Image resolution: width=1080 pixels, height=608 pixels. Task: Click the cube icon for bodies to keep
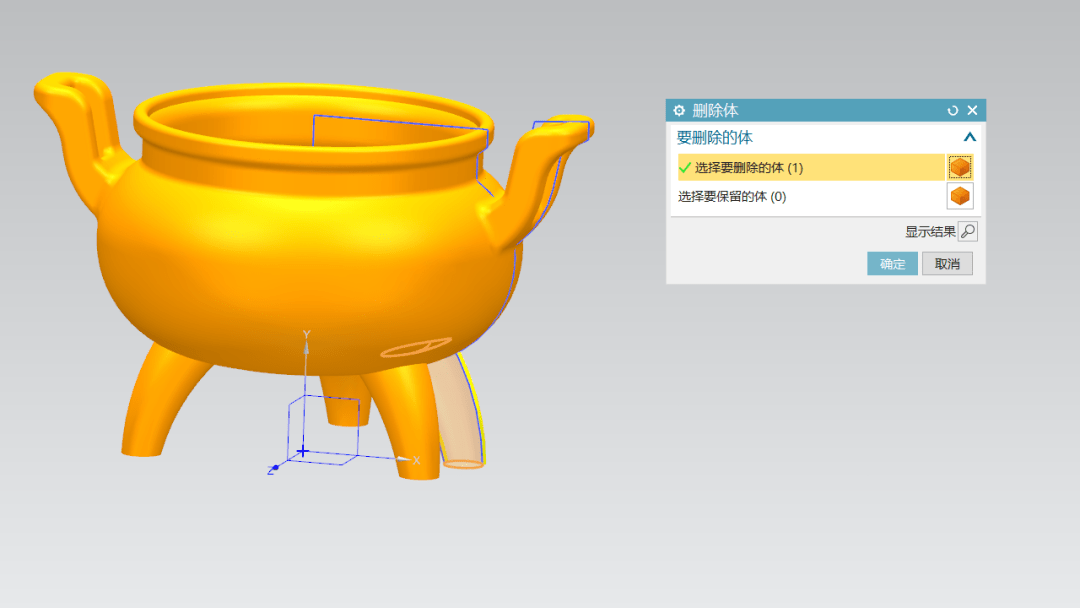(x=960, y=196)
